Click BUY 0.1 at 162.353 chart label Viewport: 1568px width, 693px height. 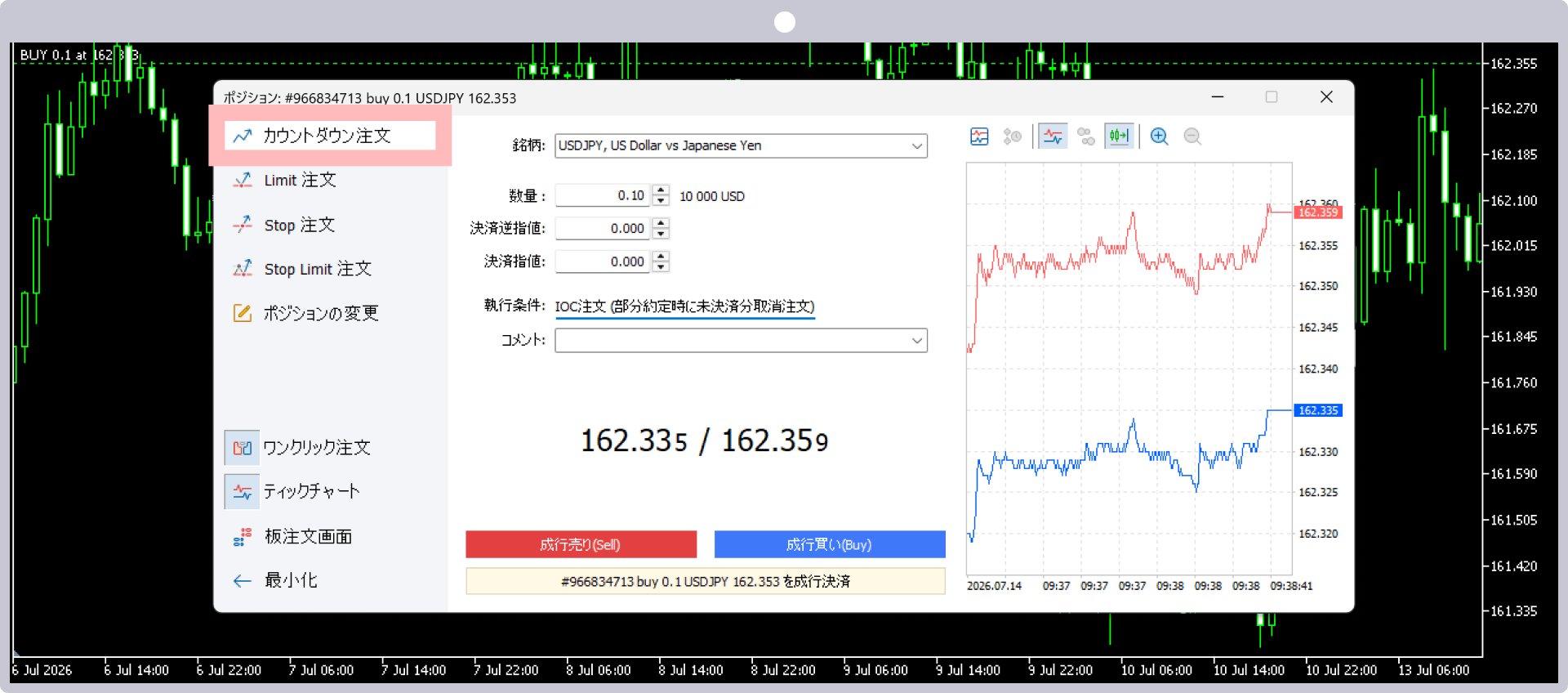[78, 55]
